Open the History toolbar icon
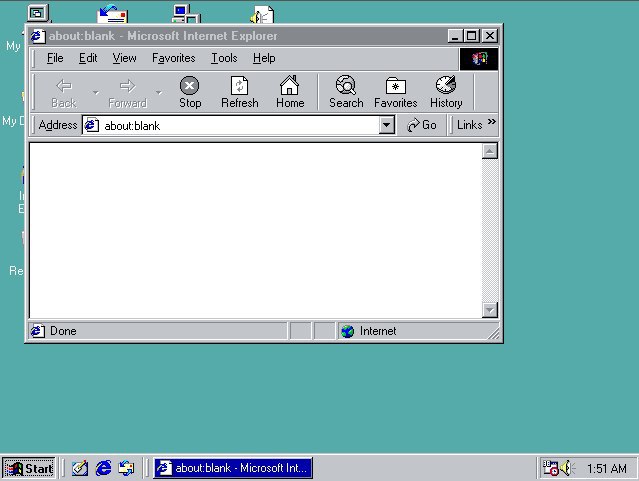 point(446,85)
